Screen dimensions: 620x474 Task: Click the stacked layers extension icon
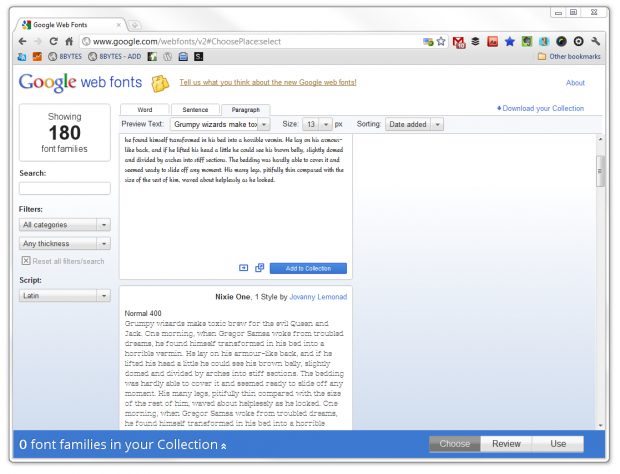click(x=475, y=41)
